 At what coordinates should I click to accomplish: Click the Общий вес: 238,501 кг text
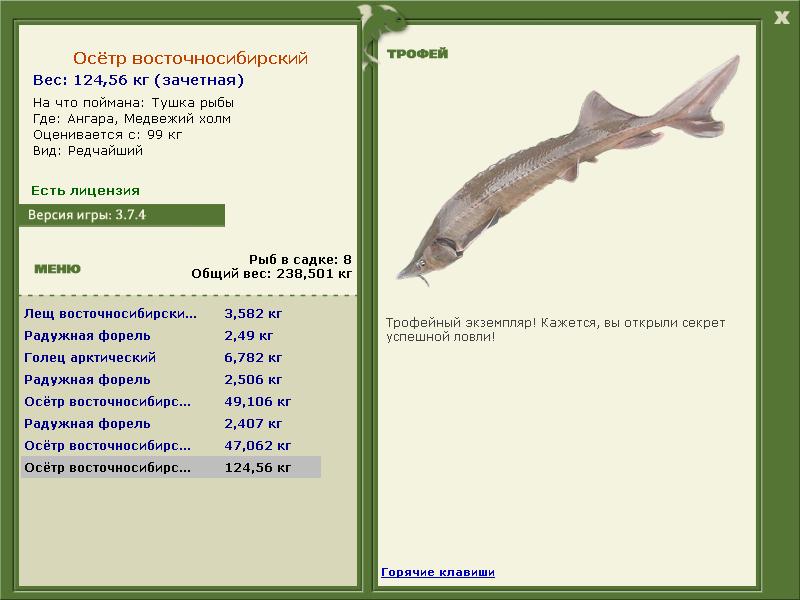click(x=271, y=274)
